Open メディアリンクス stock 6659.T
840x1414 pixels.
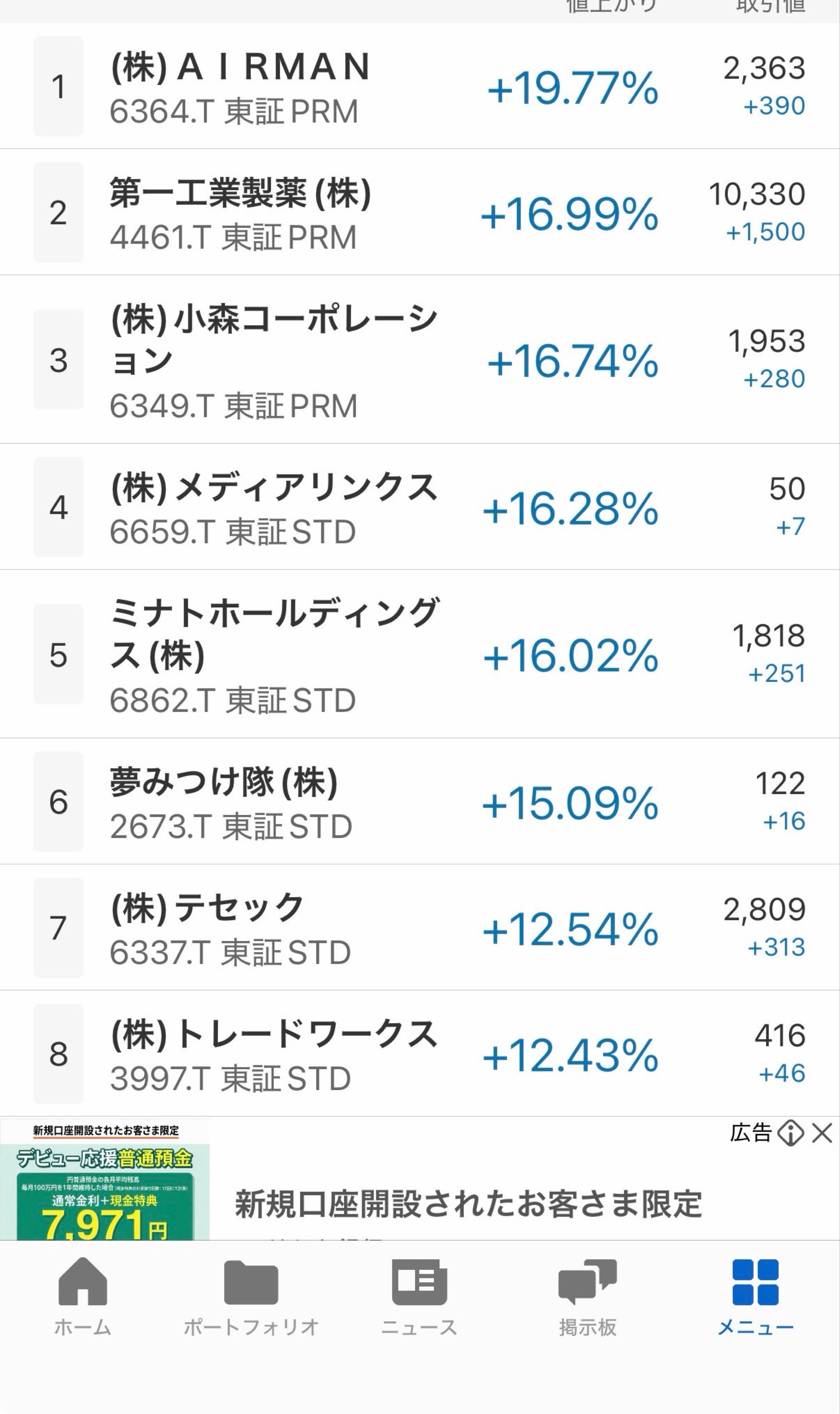click(x=420, y=507)
